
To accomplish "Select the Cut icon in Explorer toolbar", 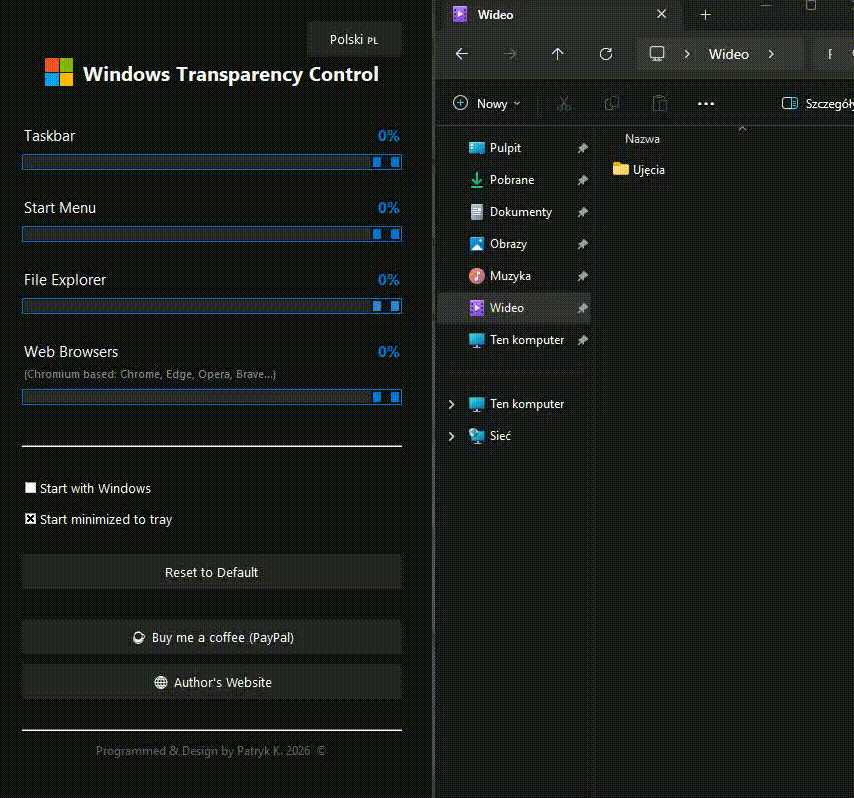I will (x=563, y=103).
